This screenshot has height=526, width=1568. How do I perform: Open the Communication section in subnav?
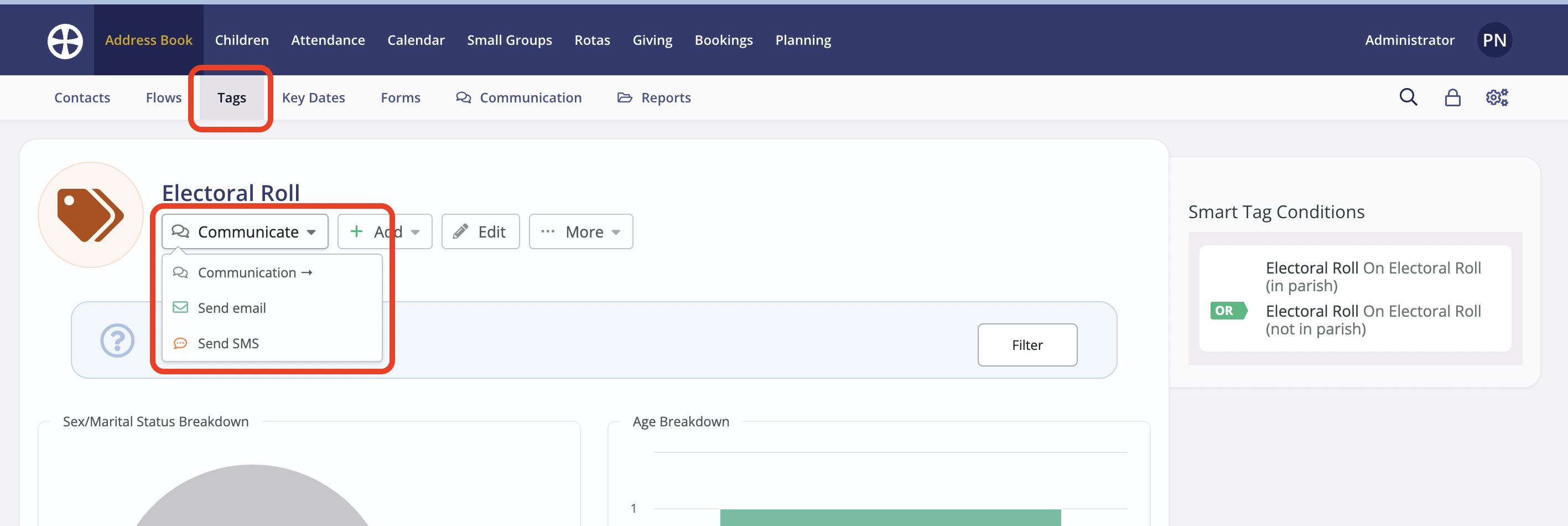[518, 98]
